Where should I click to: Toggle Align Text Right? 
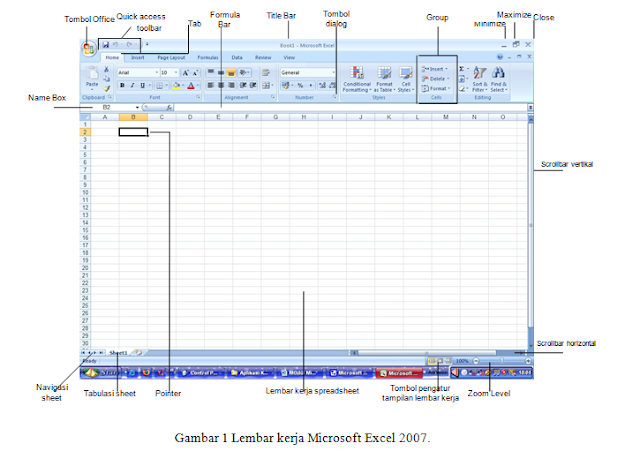(231, 85)
